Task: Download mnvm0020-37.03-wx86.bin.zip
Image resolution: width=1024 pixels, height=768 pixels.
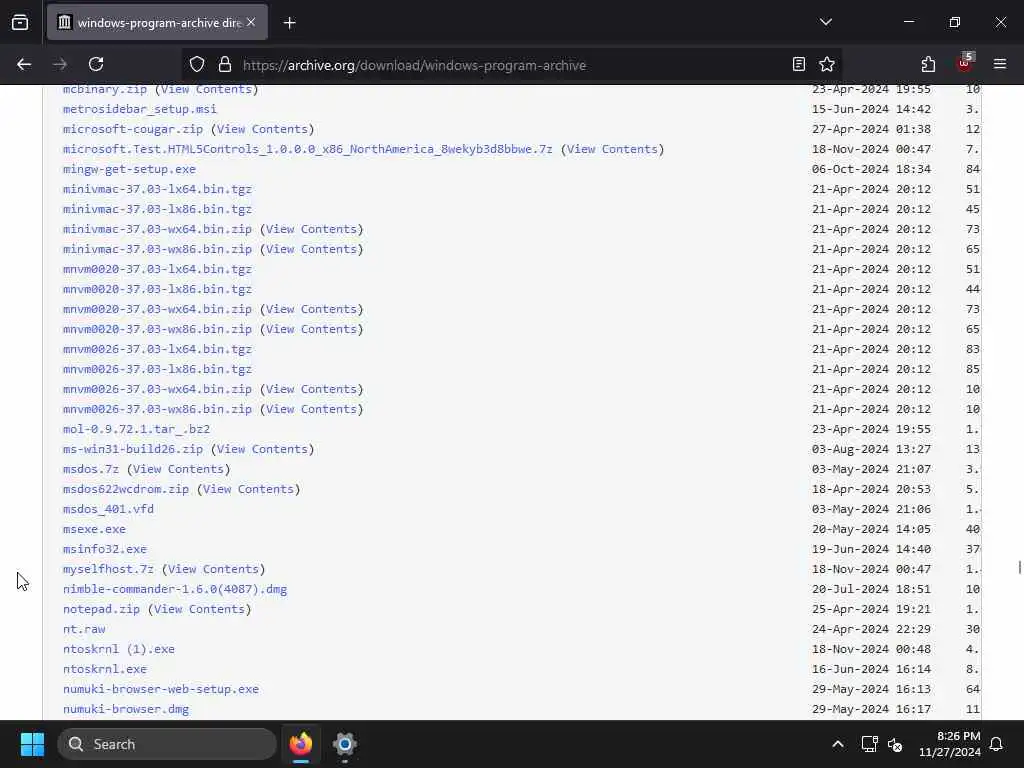Action: (157, 329)
